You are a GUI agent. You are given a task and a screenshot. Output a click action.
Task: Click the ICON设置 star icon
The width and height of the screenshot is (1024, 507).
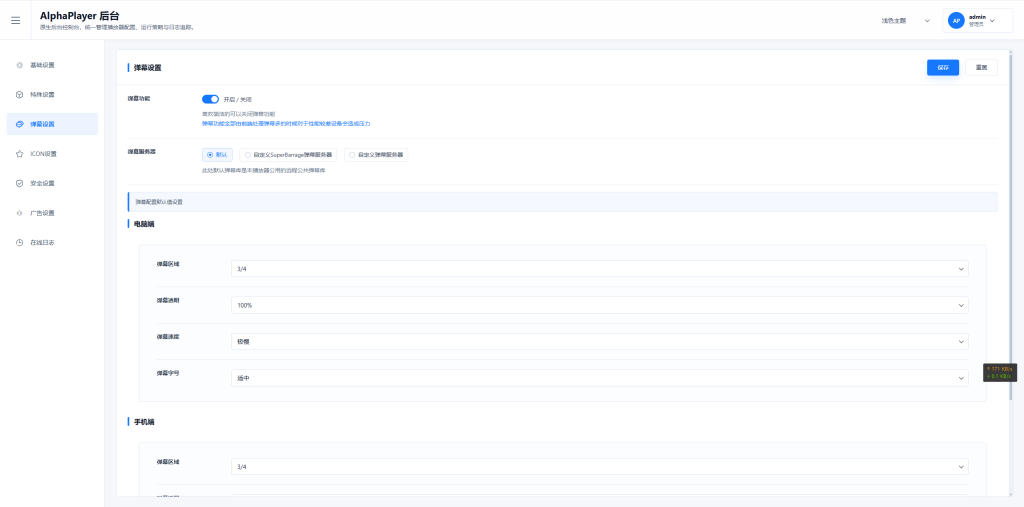click(x=20, y=154)
